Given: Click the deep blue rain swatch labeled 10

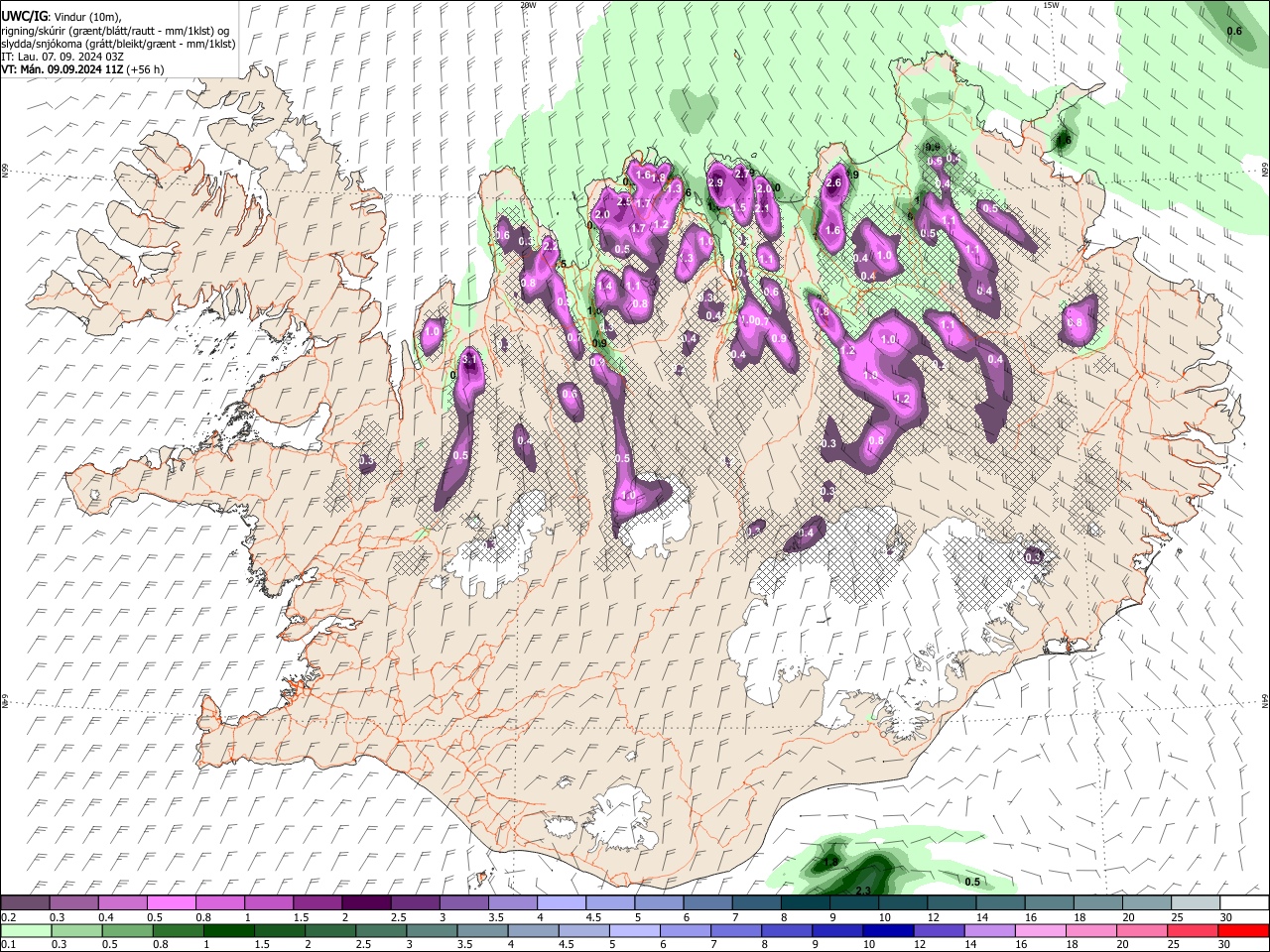Looking at the screenshot, I should coord(888,930).
